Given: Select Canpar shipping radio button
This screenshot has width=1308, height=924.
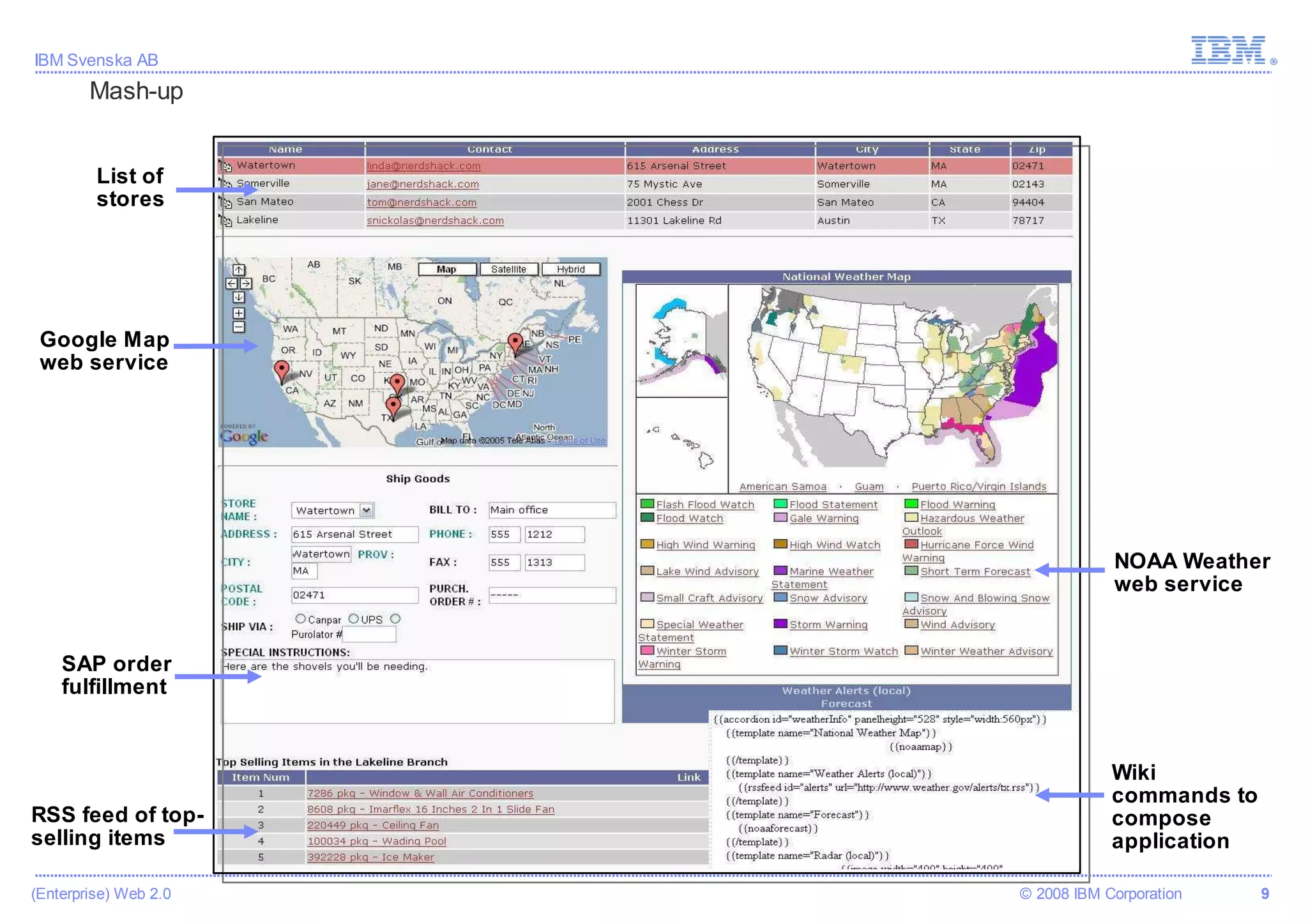Looking at the screenshot, I should click(300, 619).
